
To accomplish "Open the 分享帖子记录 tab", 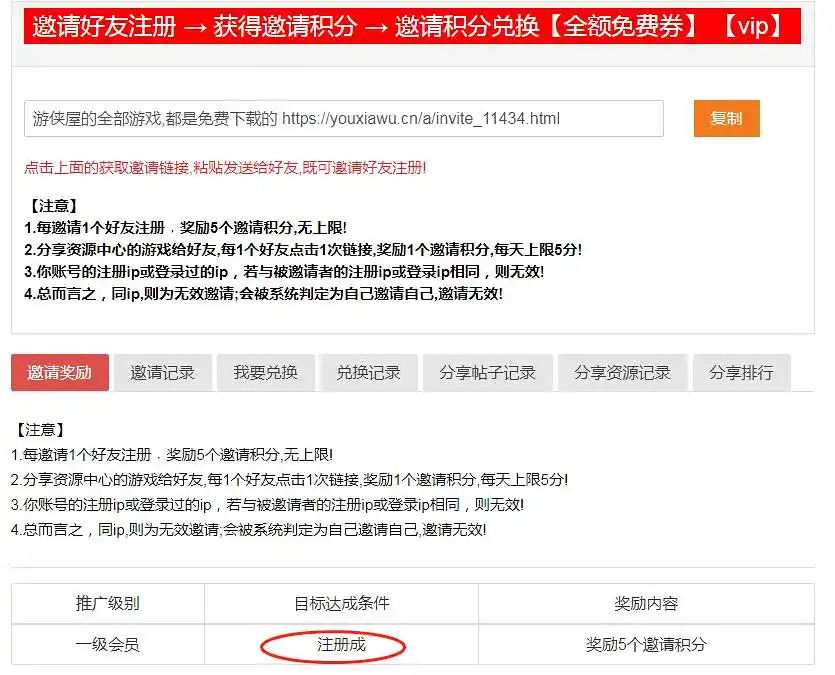I will (x=487, y=373).
